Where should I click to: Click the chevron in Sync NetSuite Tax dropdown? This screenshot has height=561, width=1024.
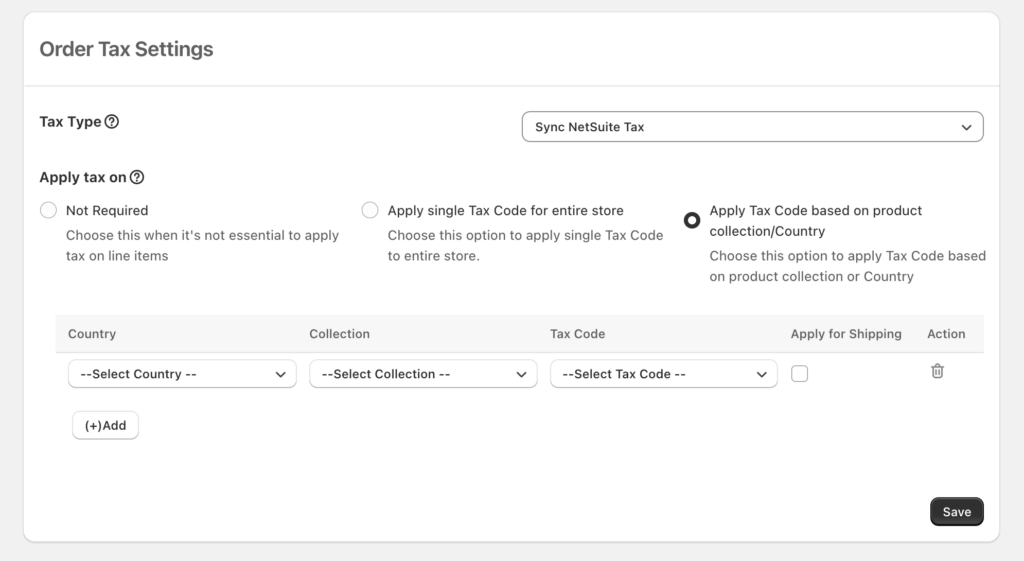966,127
